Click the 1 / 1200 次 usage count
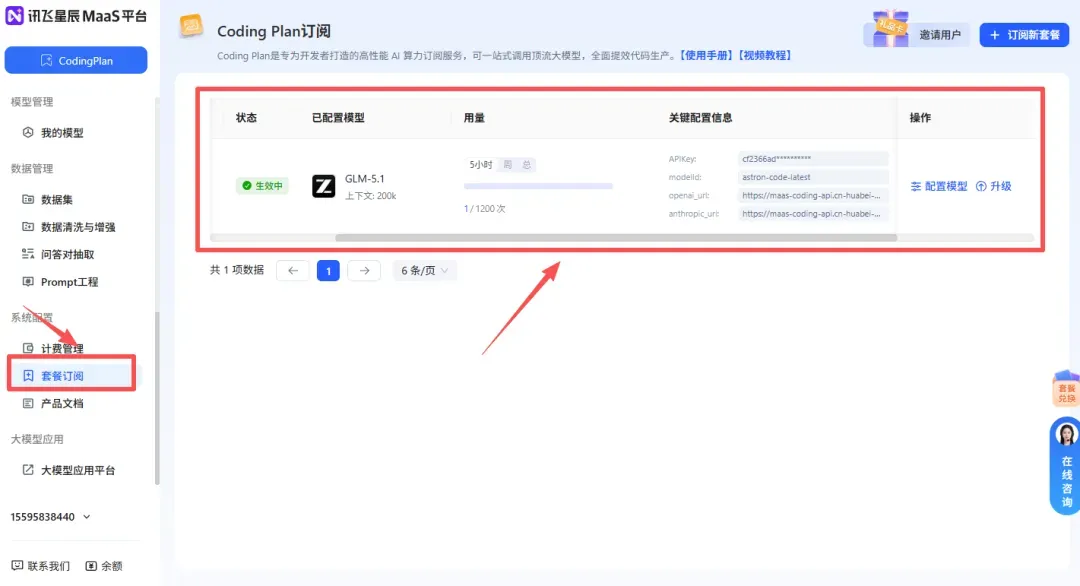 point(484,209)
